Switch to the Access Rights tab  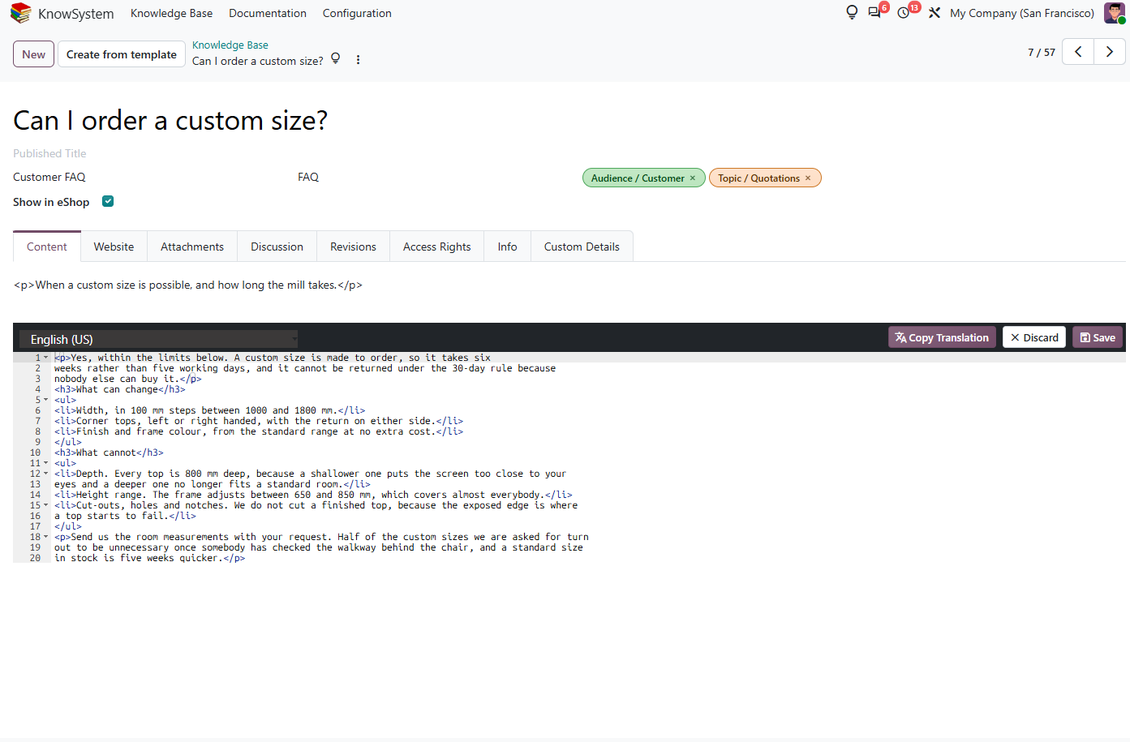437,246
